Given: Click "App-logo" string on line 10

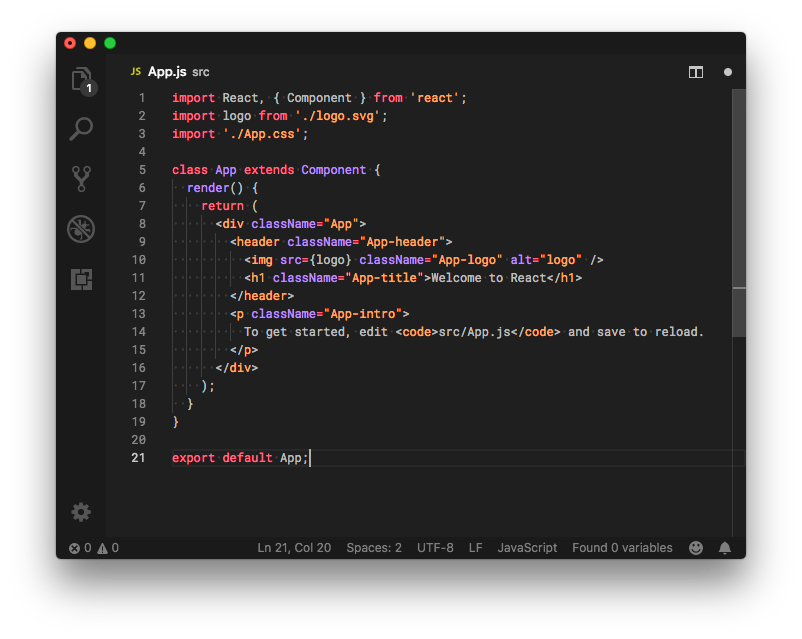Looking at the screenshot, I should point(467,260).
